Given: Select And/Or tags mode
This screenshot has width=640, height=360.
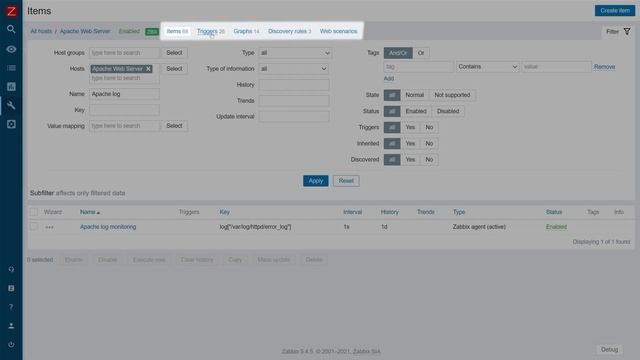Looking at the screenshot, I should tap(398, 53).
